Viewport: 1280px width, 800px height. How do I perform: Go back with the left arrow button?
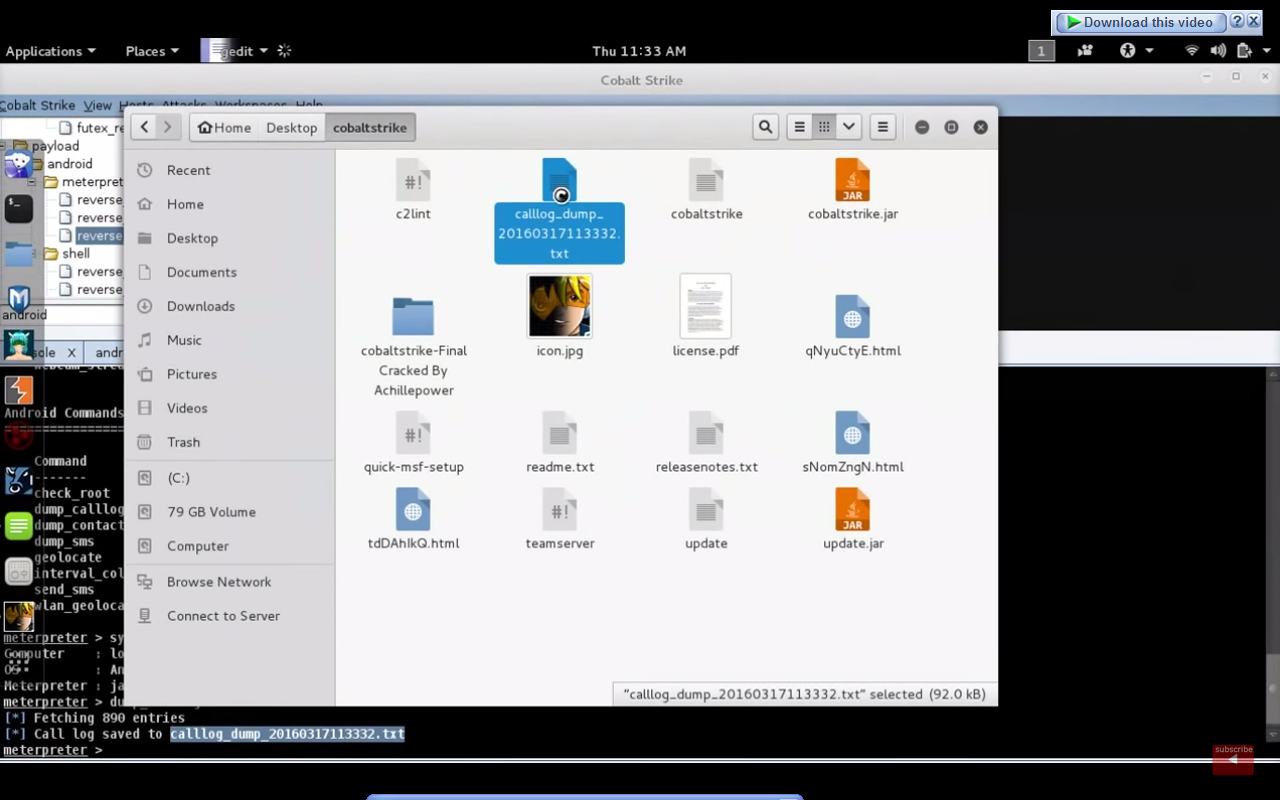(x=144, y=127)
